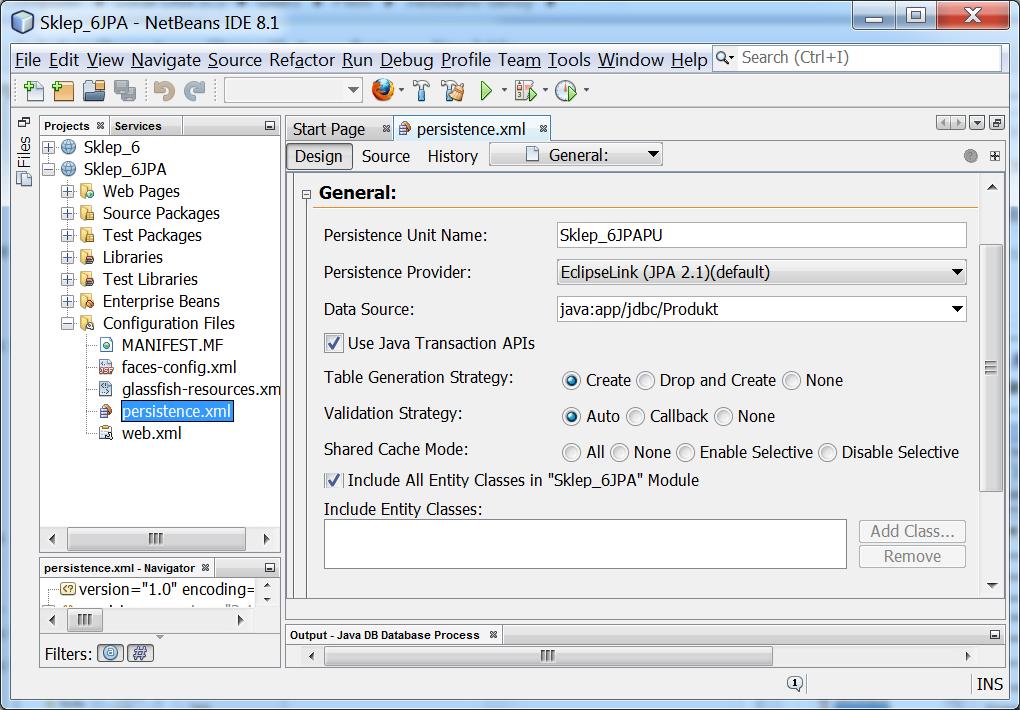Viewport: 1020px width, 710px height.
Task: Click the notifications icon in status bar
Action: (x=794, y=683)
